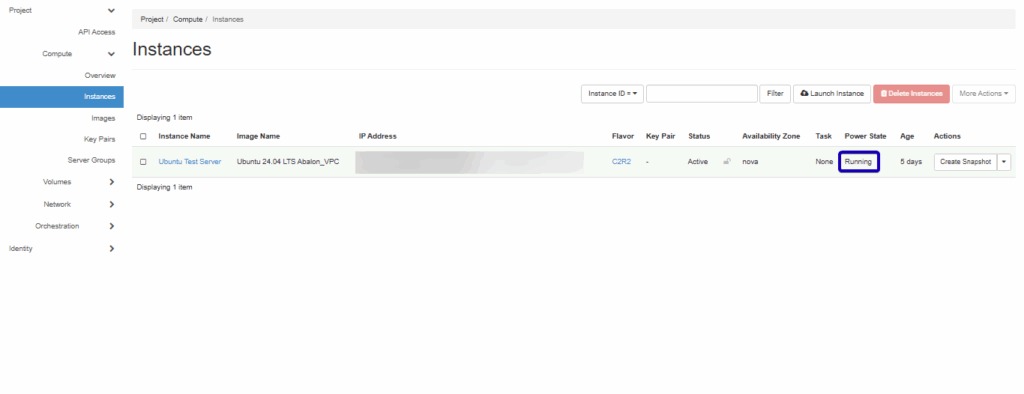Toggle the select-all instances checkbox
Viewport: 1024px width, 394px height.
[143, 137]
